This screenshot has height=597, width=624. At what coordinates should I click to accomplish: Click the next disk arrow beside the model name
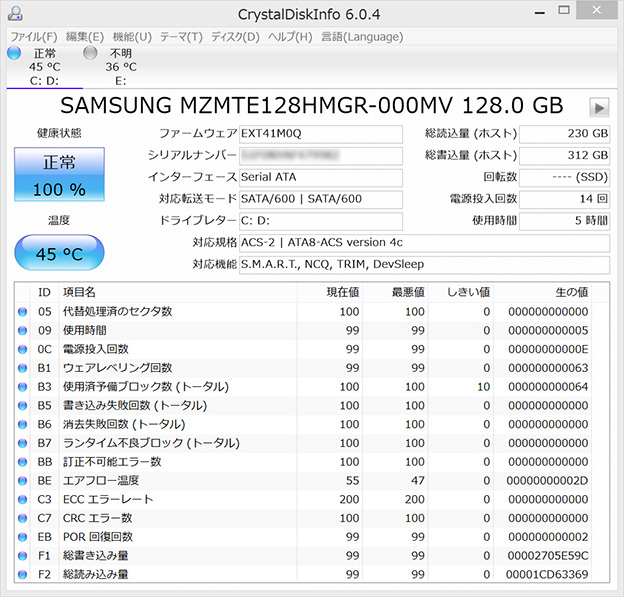tap(599, 107)
